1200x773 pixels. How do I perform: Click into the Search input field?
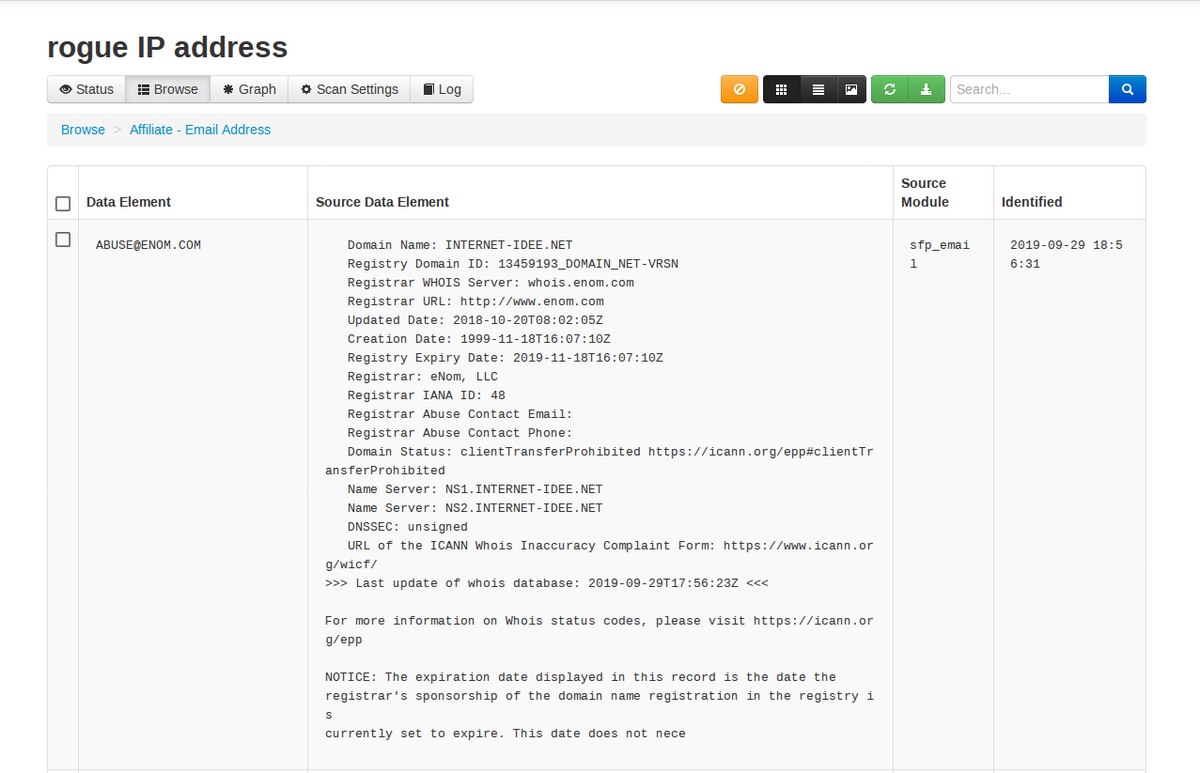[x=1029, y=89]
